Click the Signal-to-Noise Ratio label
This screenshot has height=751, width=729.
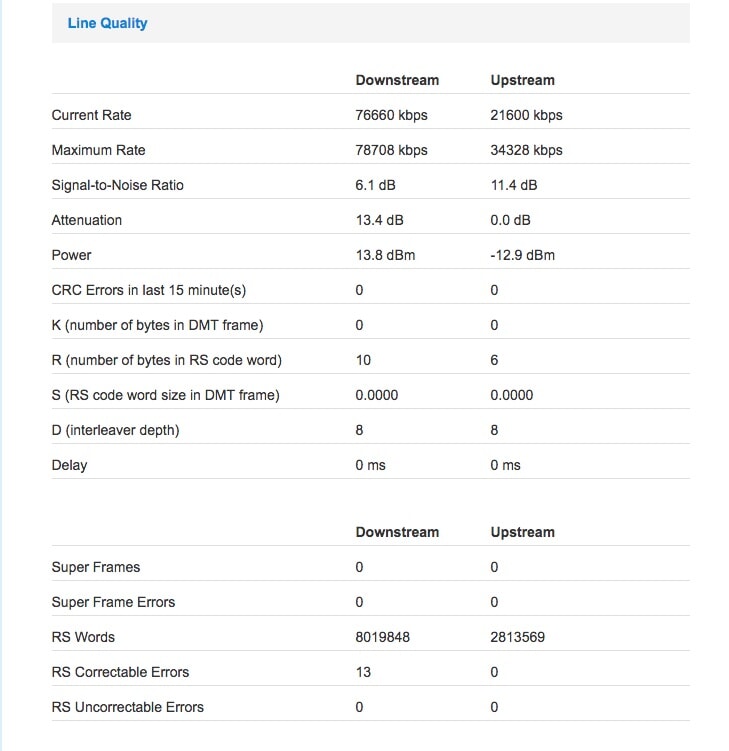117,185
